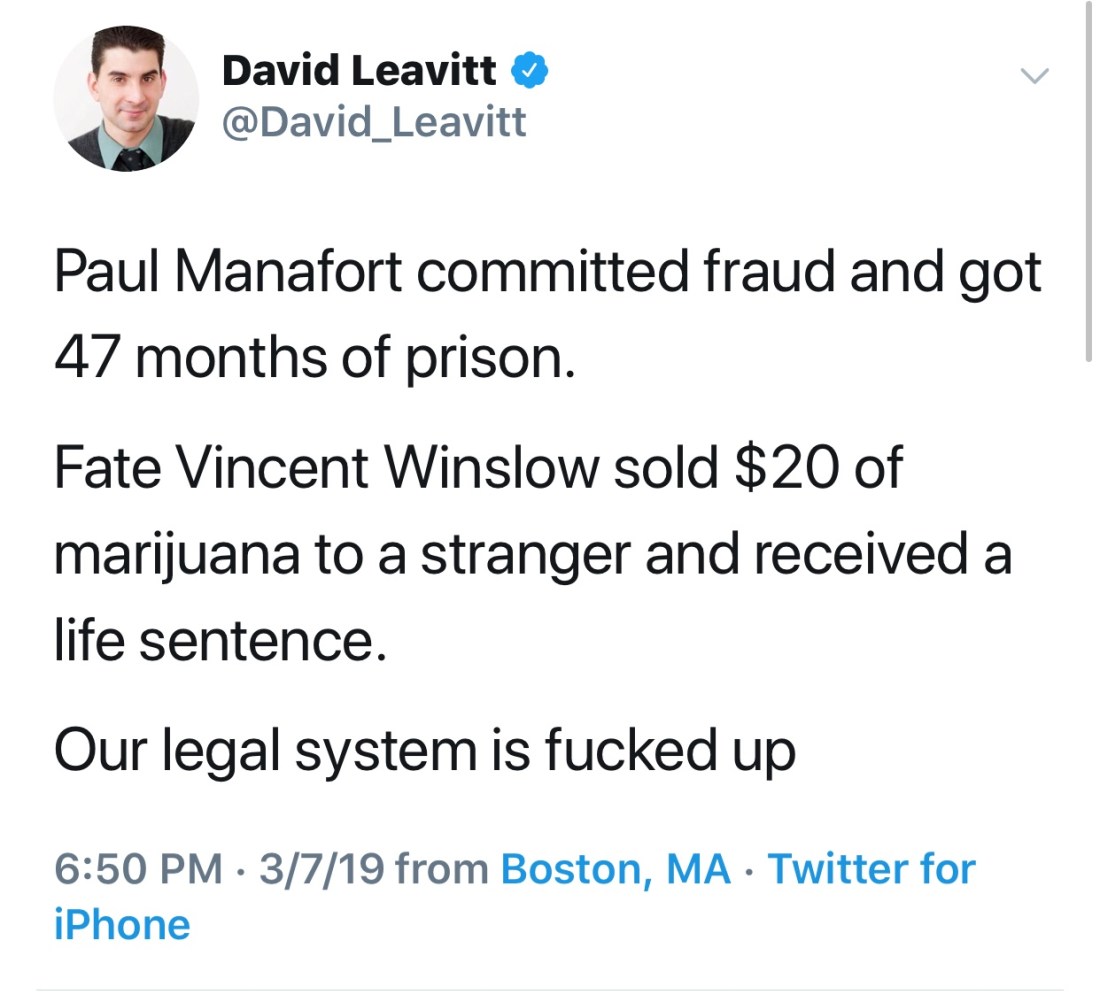Click the "Our legal system" closing sentence
The width and height of the screenshot is (1100, 1002).
pos(424,751)
